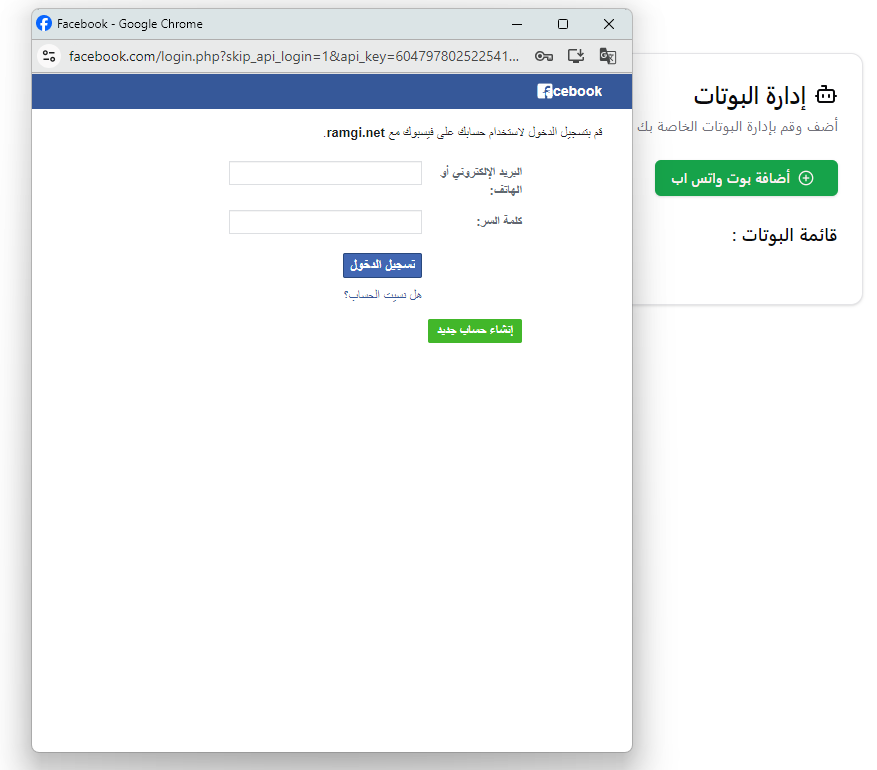Click the green إنشاء حساب جديد button

pos(475,330)
